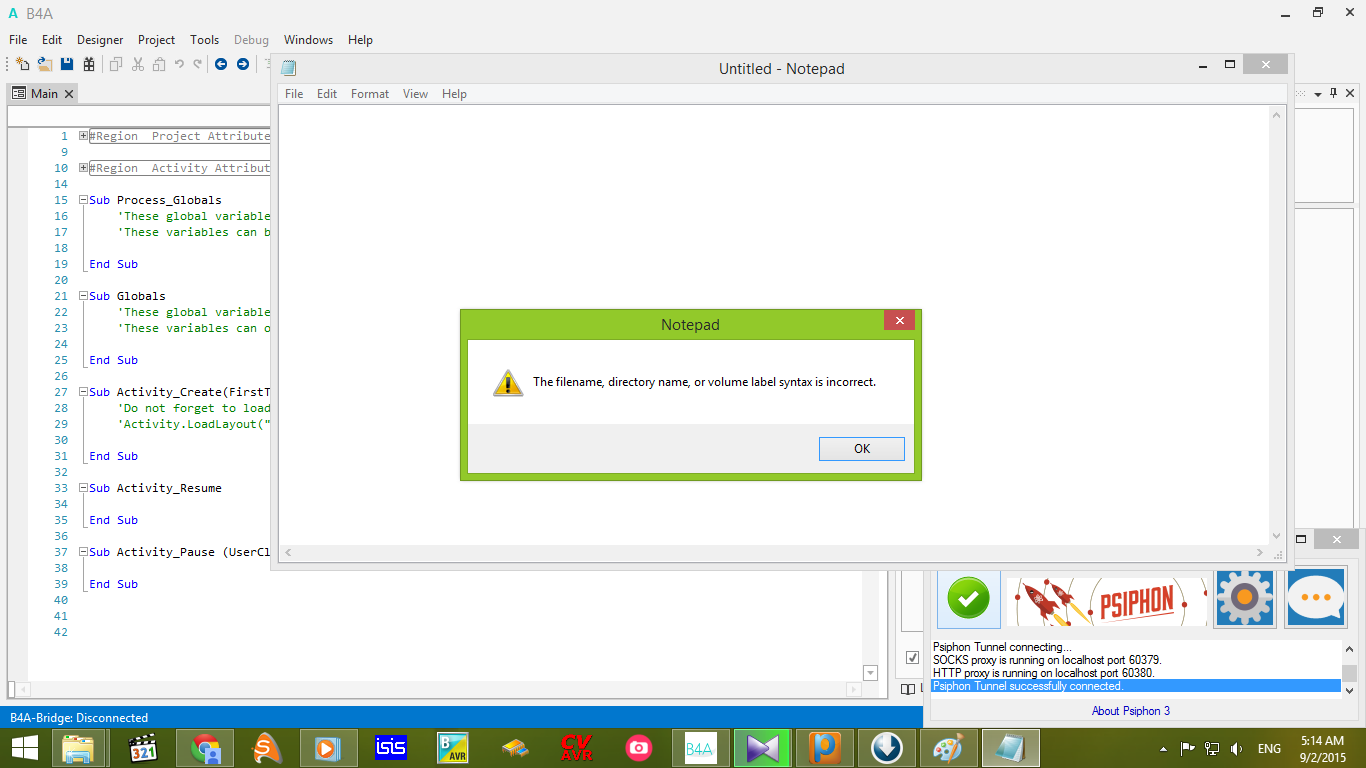Click the Psiphon log scrollbar down arrow
Image resolution: width=1366 pixels, height=768 pixels.
1349,690
